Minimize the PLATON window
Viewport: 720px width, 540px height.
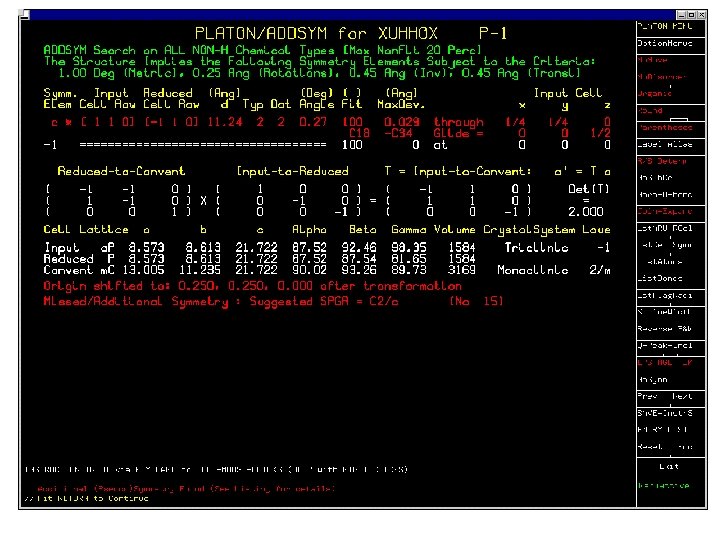pos(681,15)
